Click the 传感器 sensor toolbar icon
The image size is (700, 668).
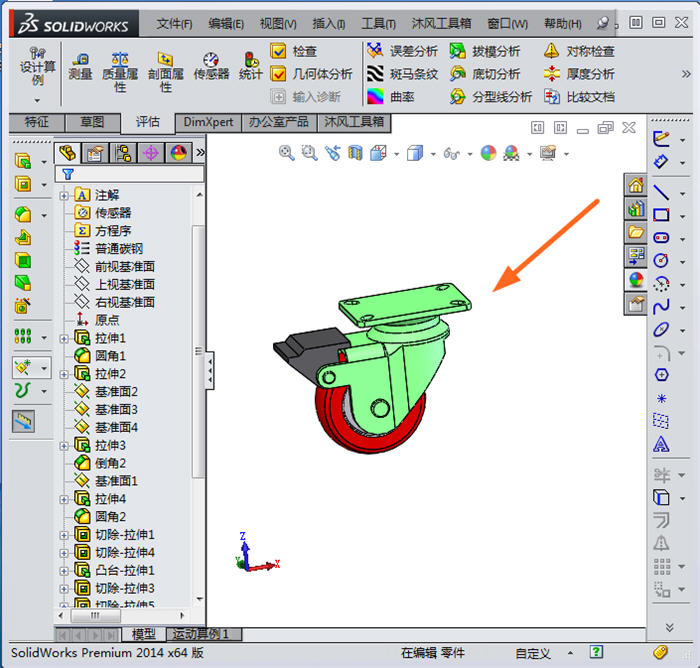click(211, 66)
